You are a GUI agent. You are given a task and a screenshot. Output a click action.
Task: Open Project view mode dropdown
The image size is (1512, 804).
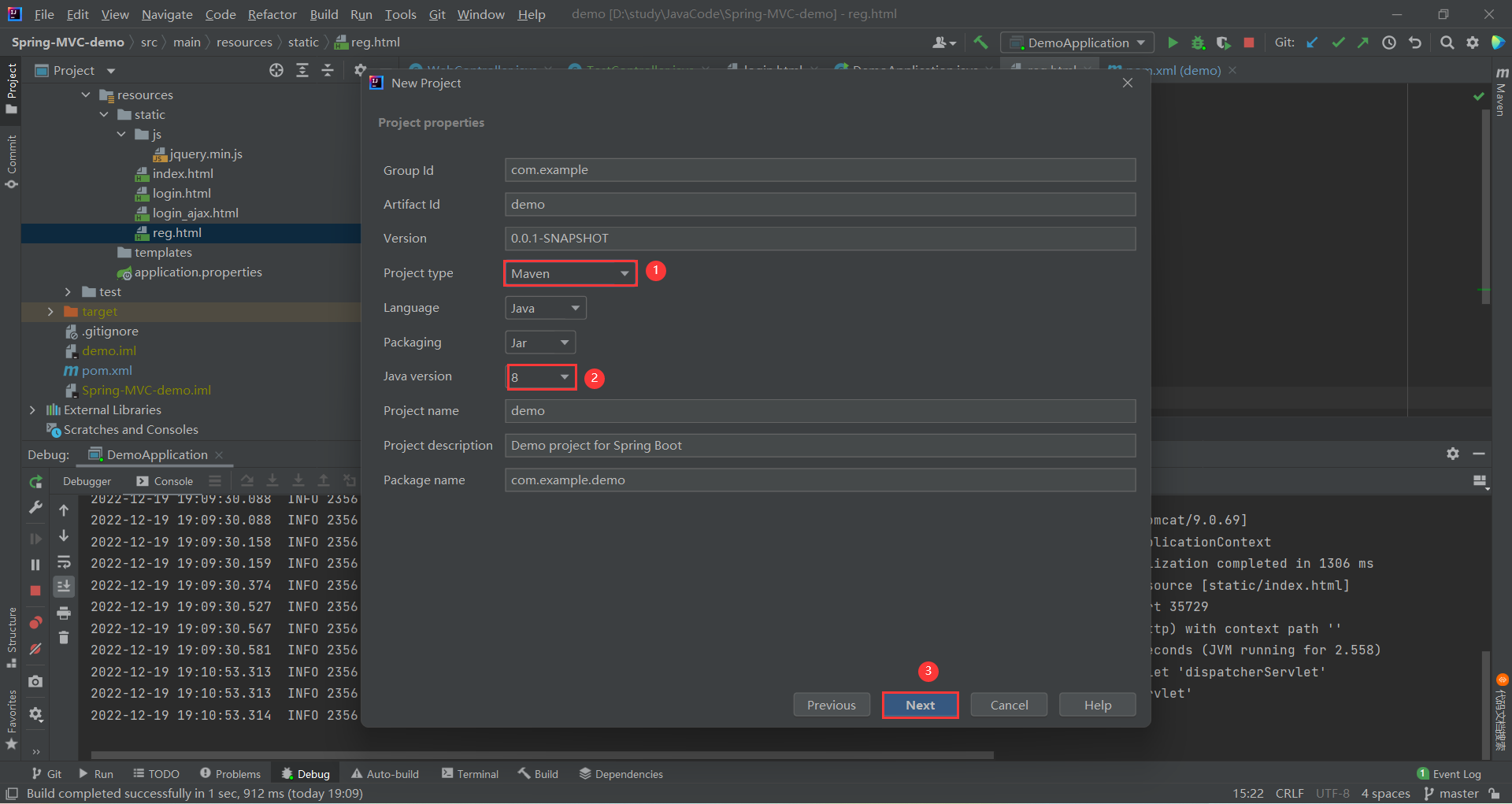(111, 71)
